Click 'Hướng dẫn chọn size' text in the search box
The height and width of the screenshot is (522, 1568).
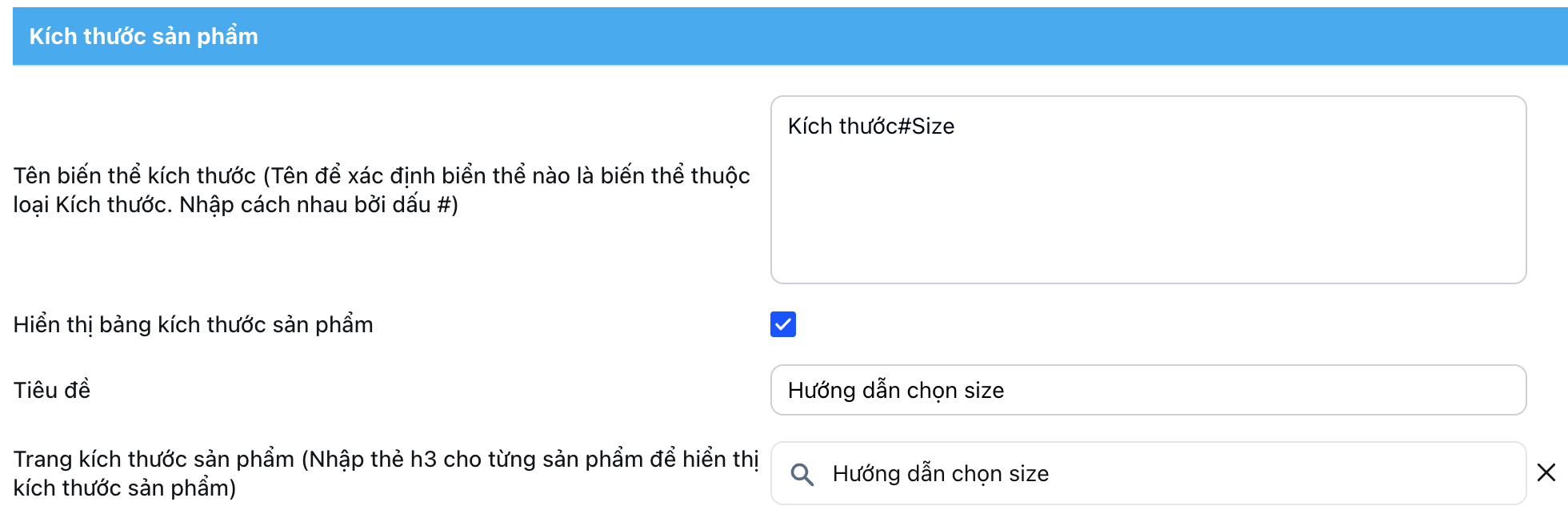click(940, 474)
